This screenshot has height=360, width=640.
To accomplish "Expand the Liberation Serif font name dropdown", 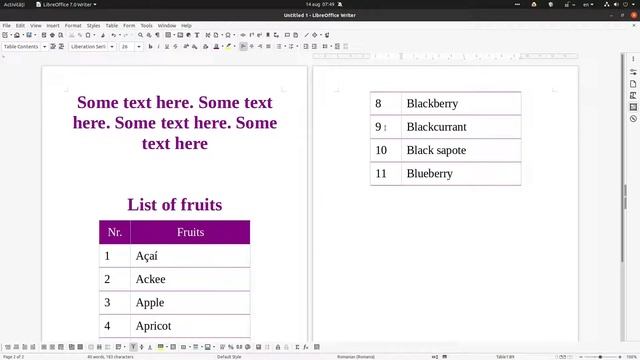I will [112, 47].
